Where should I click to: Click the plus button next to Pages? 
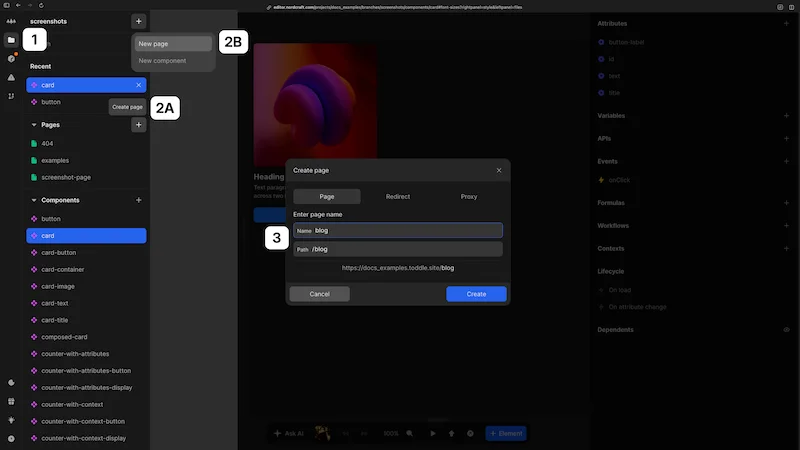138,124
